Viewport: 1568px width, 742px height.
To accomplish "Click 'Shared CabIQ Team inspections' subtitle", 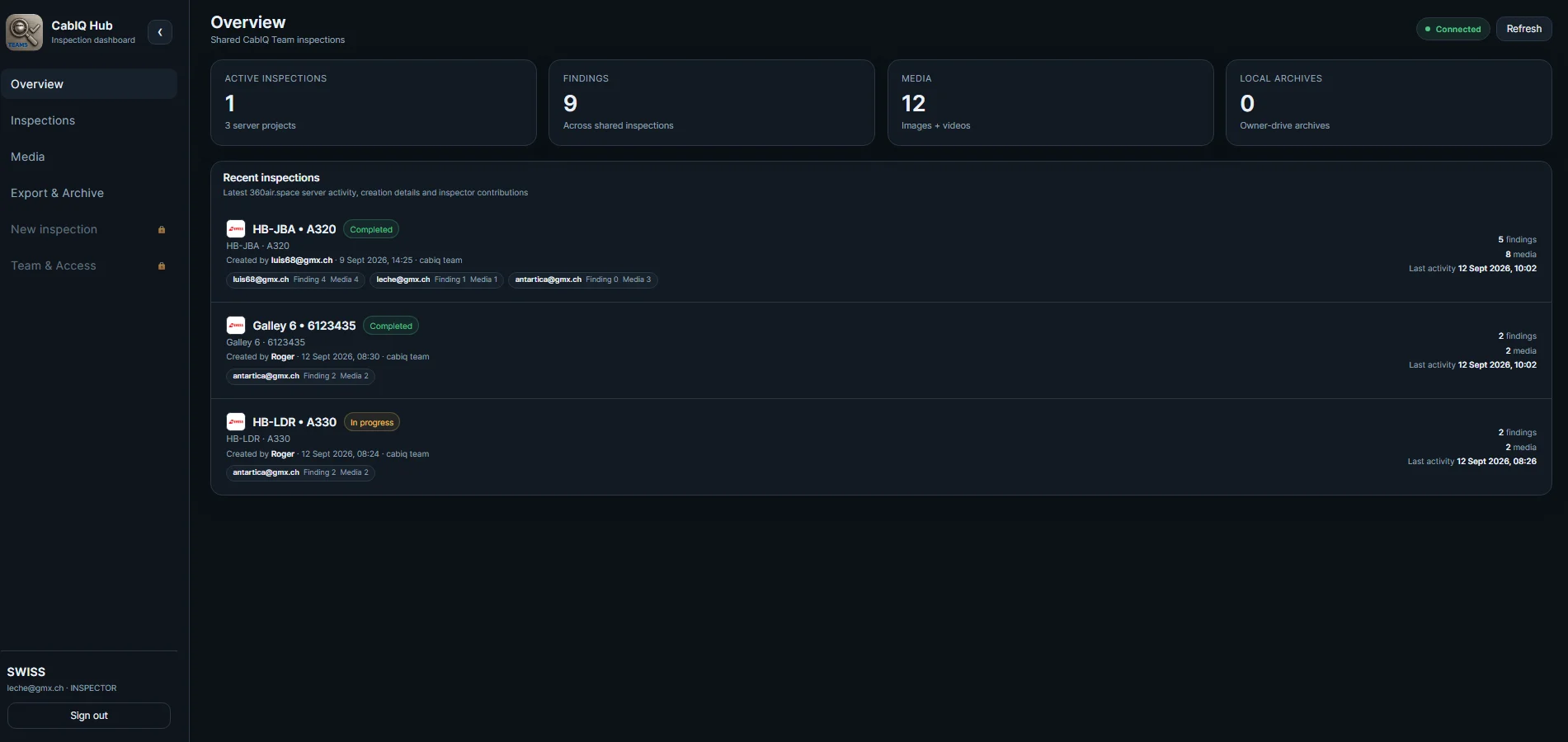I will tap(277, 40).
